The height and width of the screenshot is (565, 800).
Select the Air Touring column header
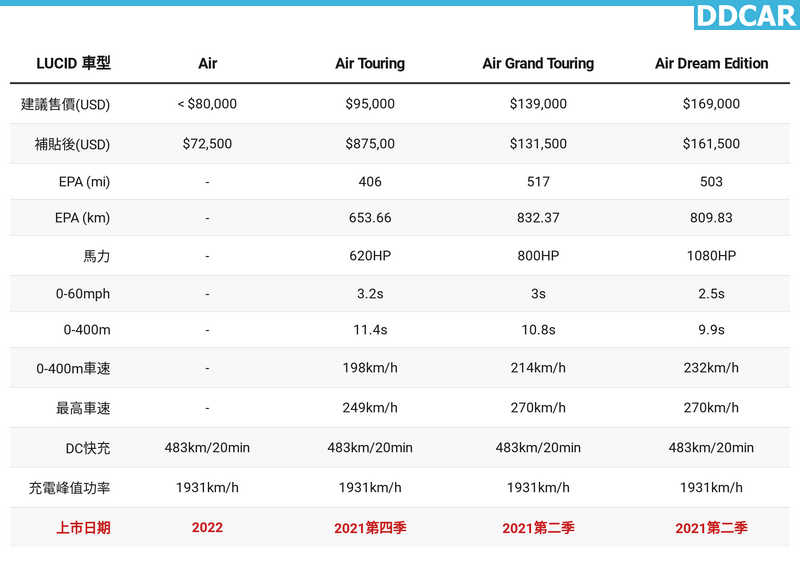coord(370,63)
